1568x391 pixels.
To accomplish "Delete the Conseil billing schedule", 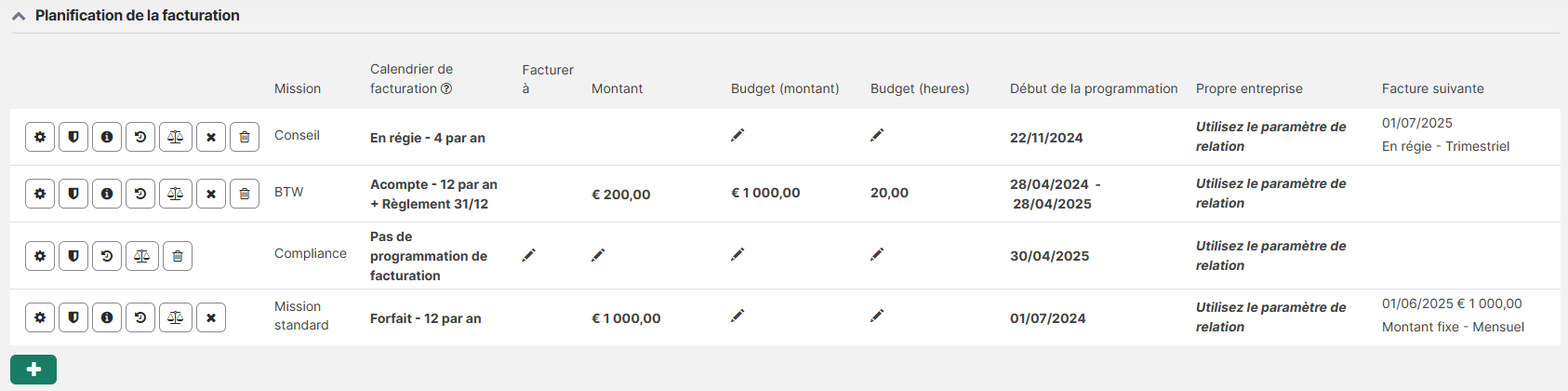I will coord(245,137).
